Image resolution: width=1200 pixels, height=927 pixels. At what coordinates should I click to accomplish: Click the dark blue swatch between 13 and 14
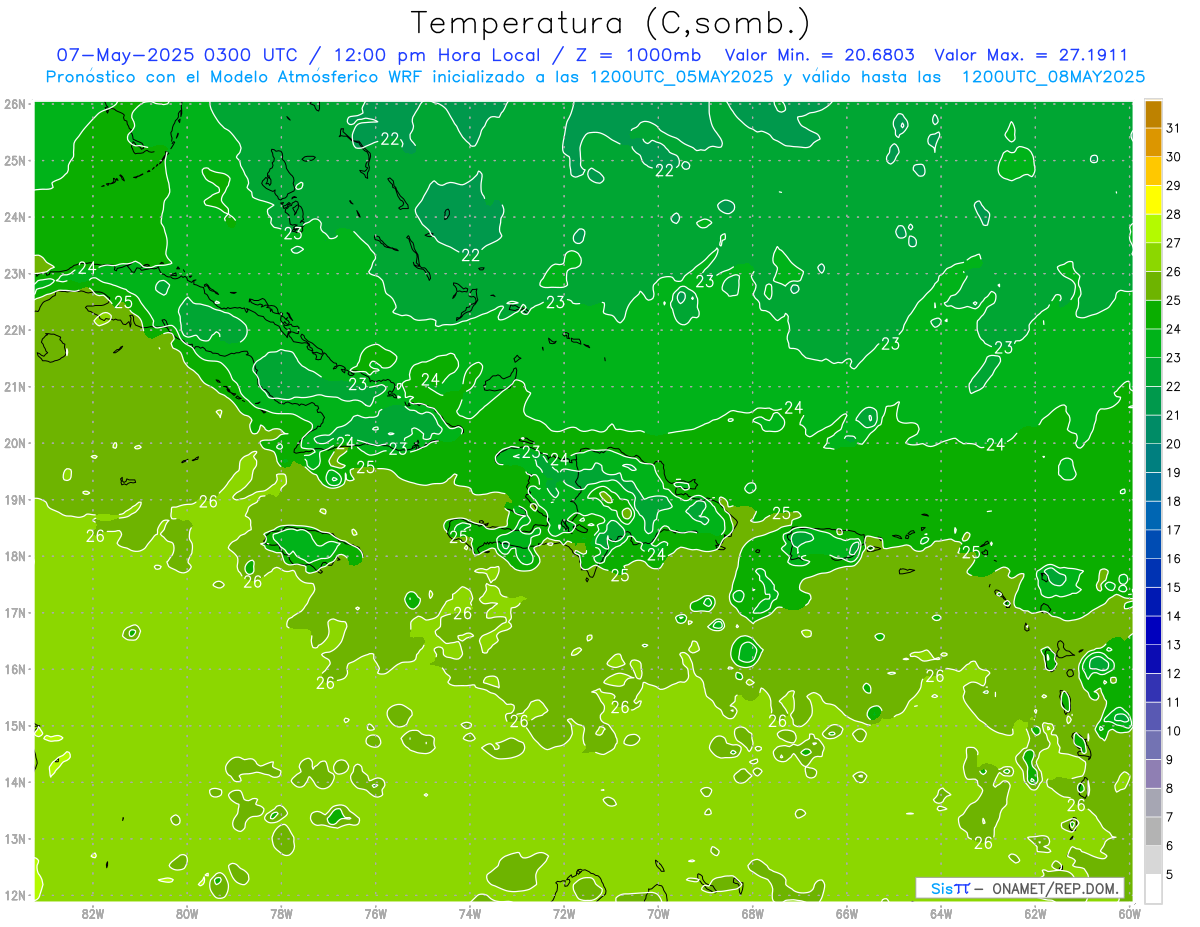pos(1153,630)
